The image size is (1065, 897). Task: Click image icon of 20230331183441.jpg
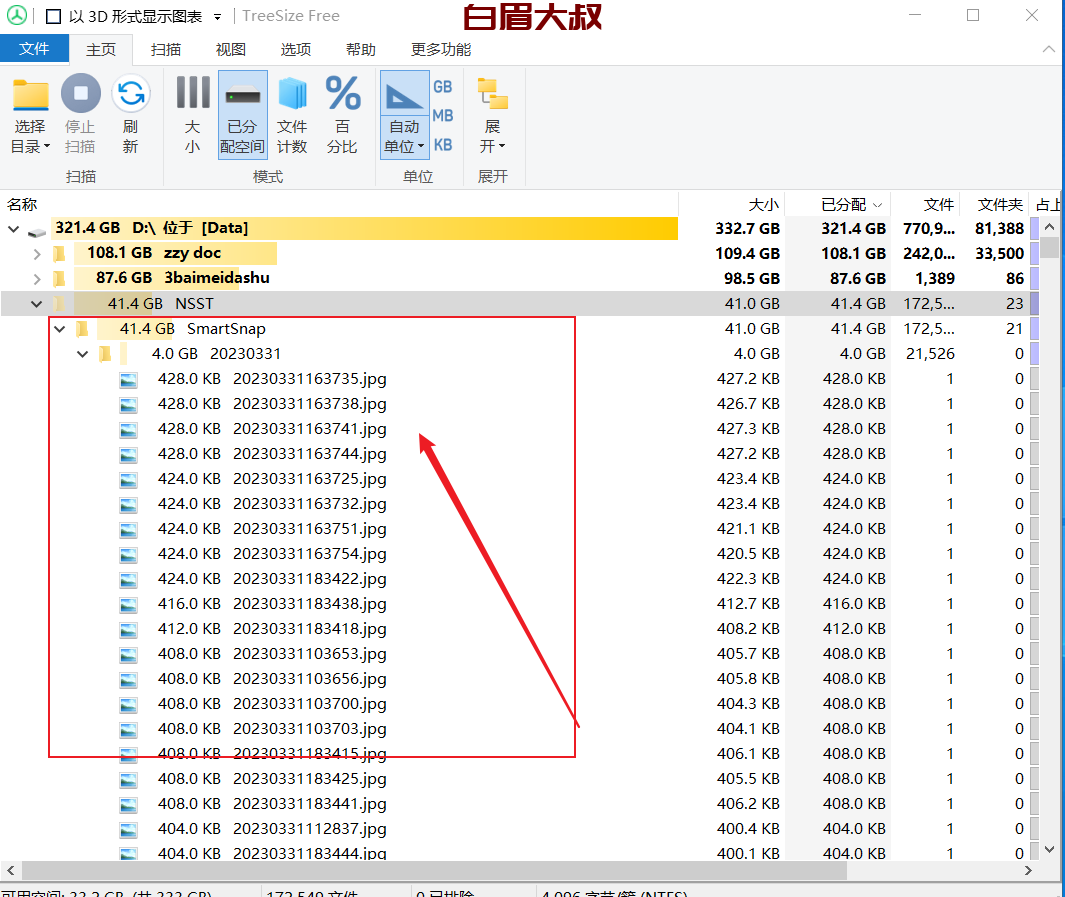point(128,805)
